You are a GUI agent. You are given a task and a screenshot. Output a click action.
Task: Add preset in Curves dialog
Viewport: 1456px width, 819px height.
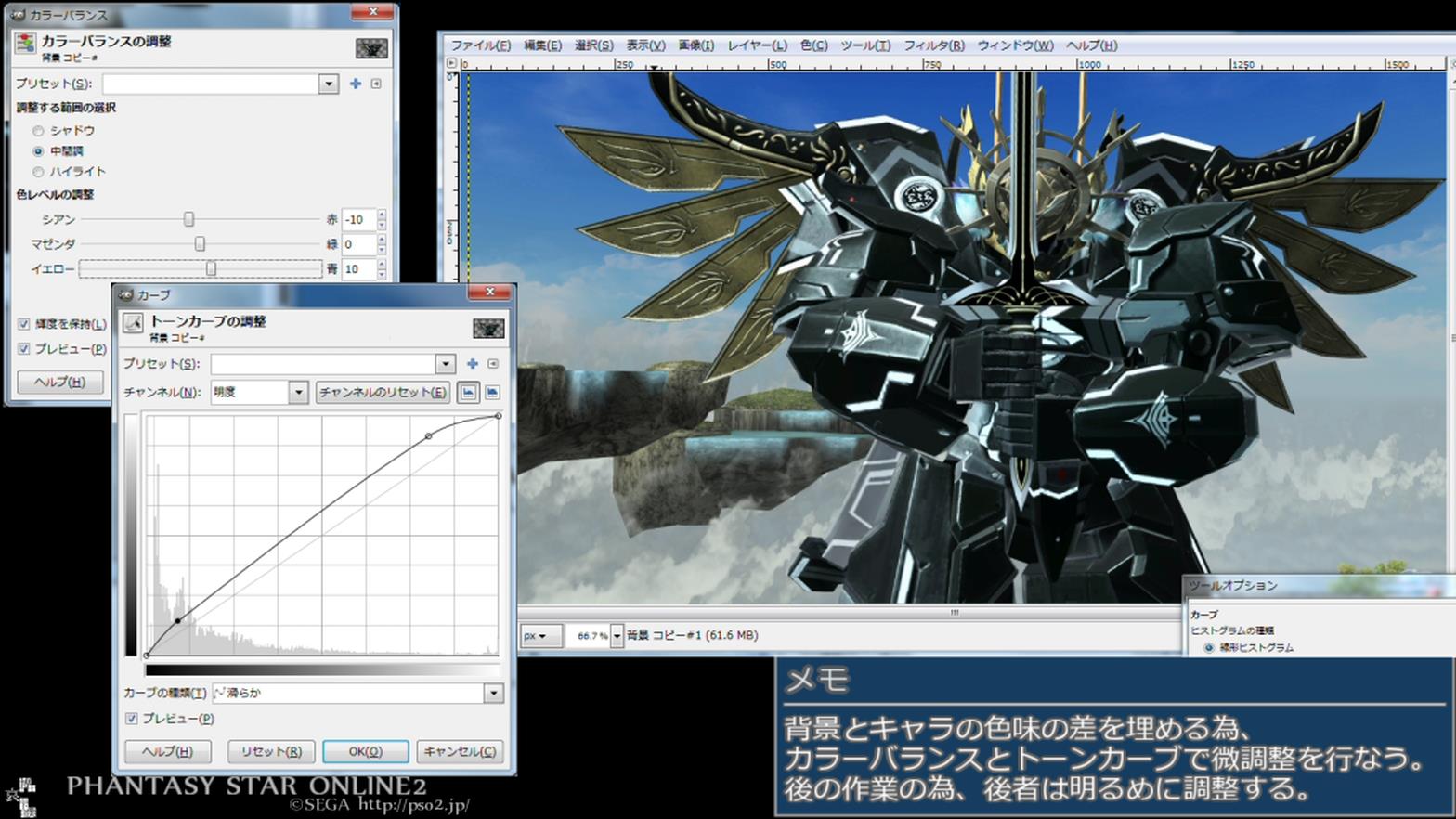473,364
